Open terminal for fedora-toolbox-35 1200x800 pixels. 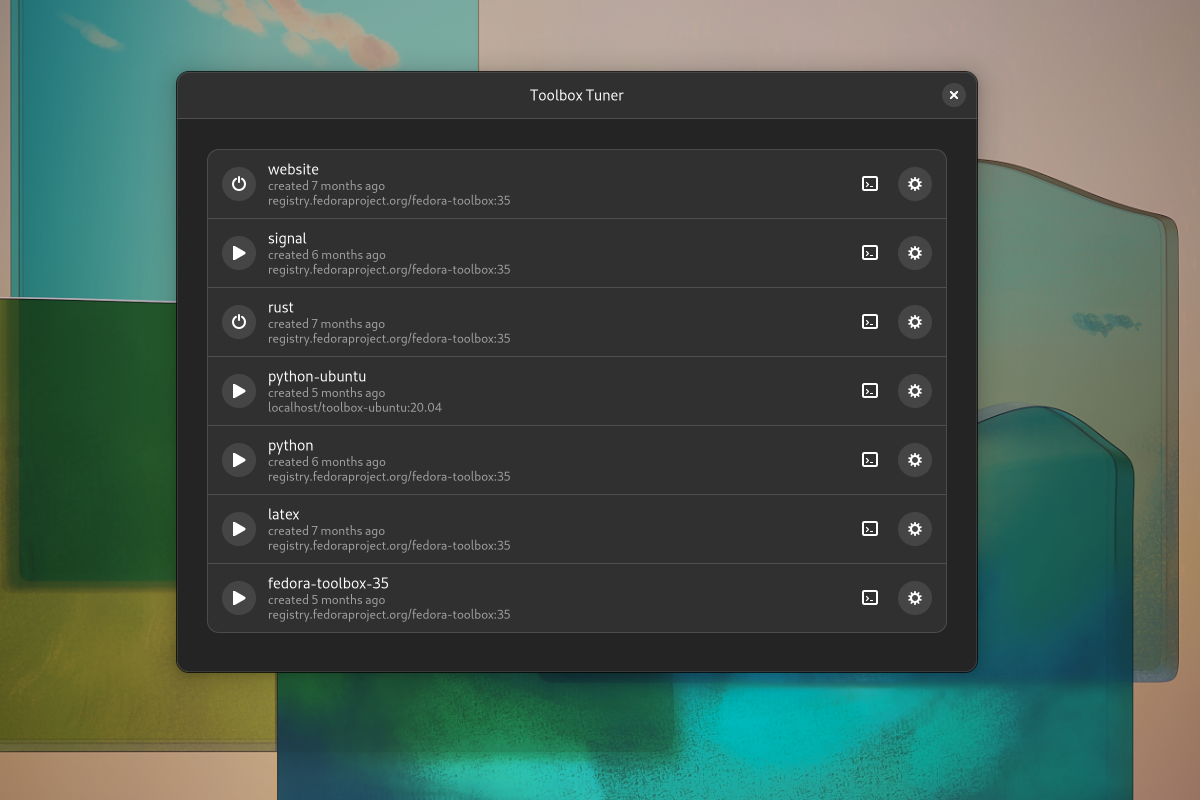pyautogui.click(x=870, y=598)
